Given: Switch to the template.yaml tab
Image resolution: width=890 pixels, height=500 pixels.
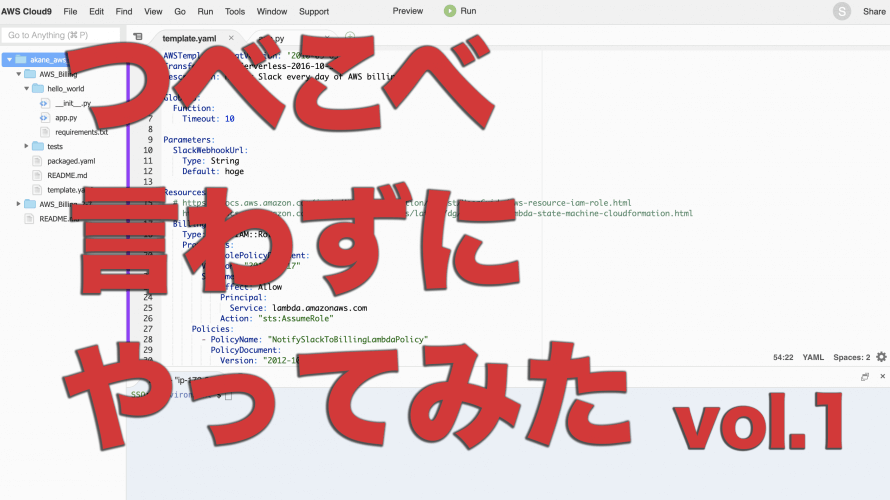Looking at the screenshot, I should (189, 39).
